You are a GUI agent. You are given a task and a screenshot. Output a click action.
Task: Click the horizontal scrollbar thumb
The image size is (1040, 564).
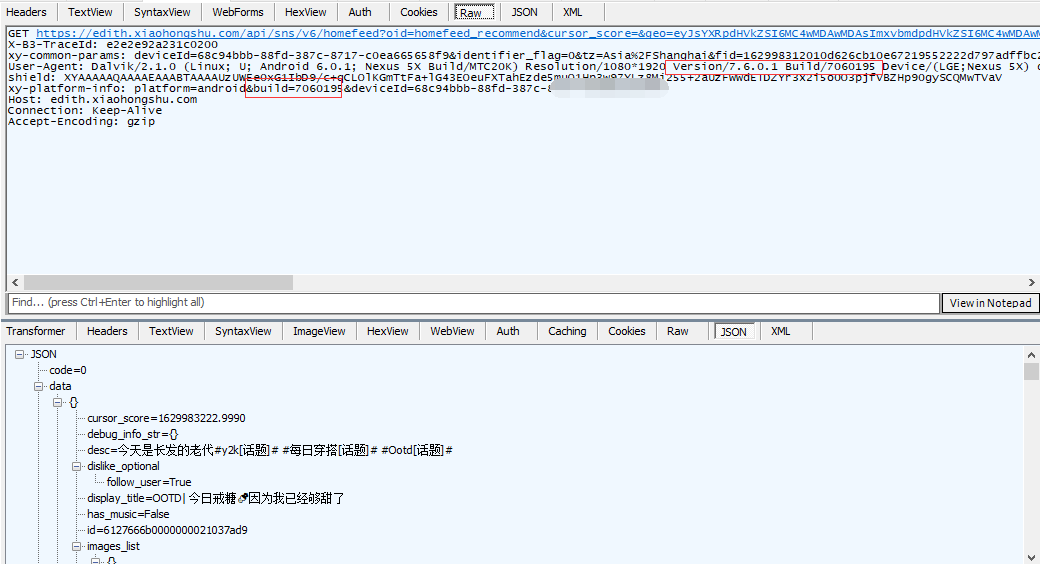coord(158,283)
